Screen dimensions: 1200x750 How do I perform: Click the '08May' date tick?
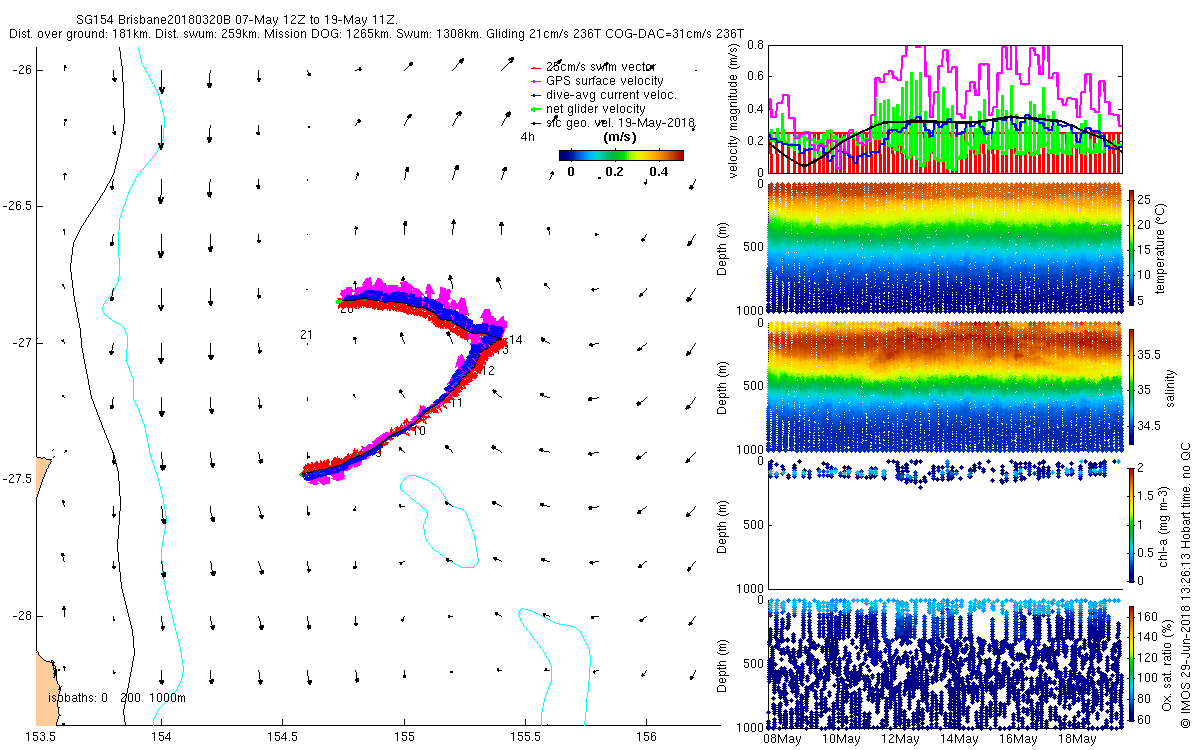tap(782, 740)
